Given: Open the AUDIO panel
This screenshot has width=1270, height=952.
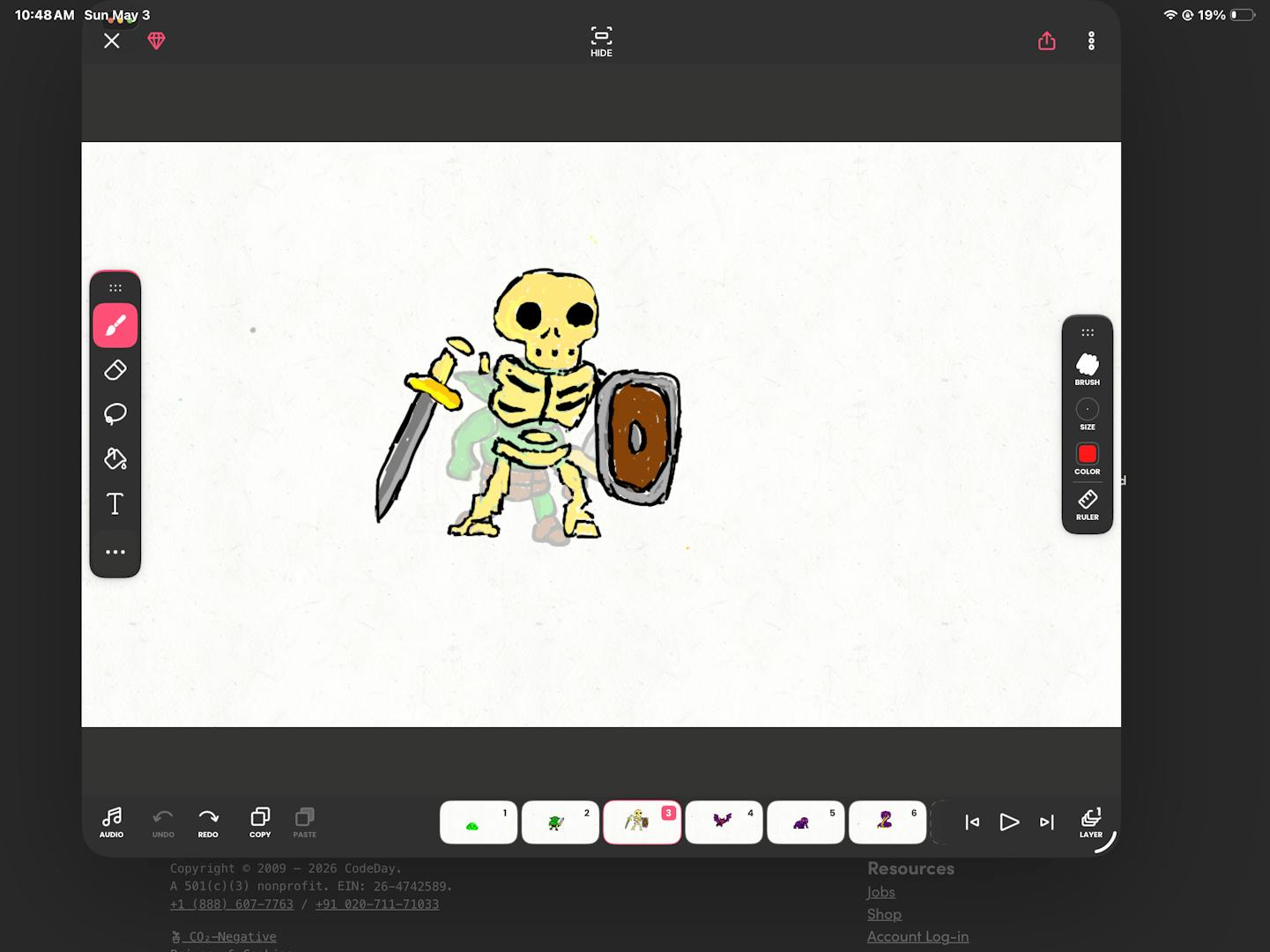Looking at the screenshot, I should click(112, 822).
